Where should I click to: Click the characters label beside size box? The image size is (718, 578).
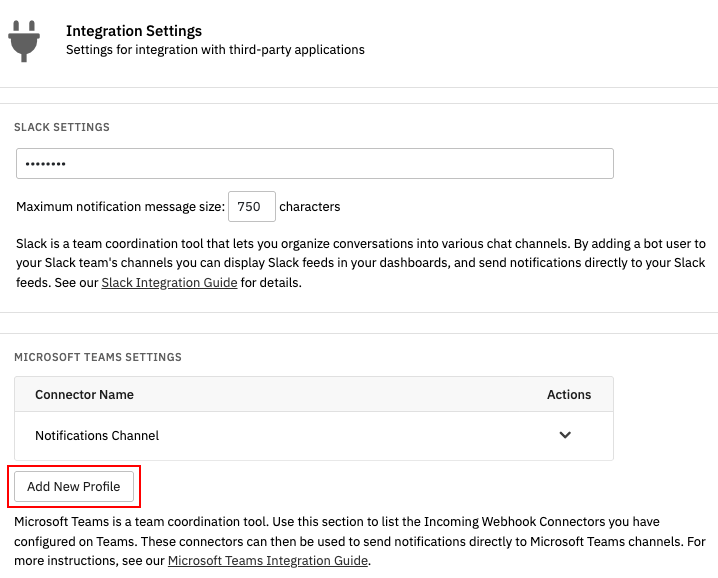[x=310, y=207]
